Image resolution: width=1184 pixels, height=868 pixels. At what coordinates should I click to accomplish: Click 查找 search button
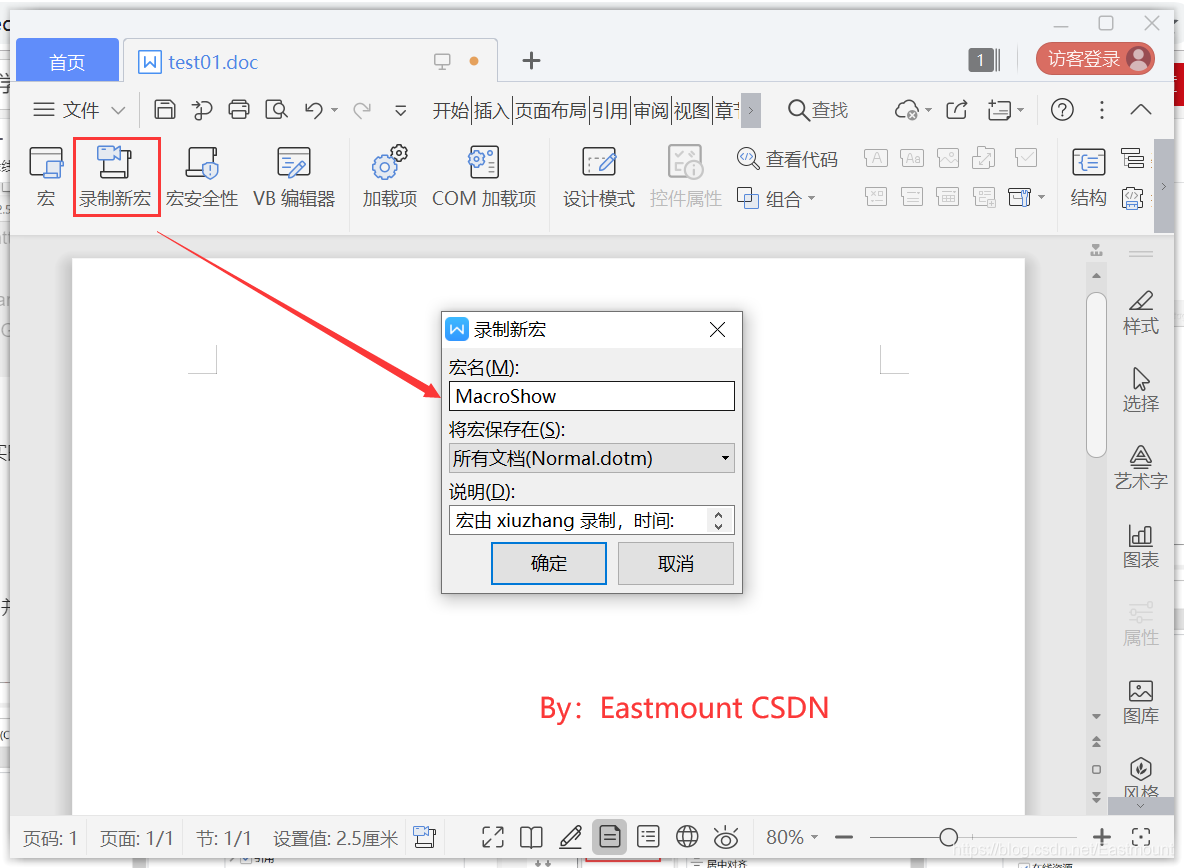pyautogui.click(x=818, y=110)
